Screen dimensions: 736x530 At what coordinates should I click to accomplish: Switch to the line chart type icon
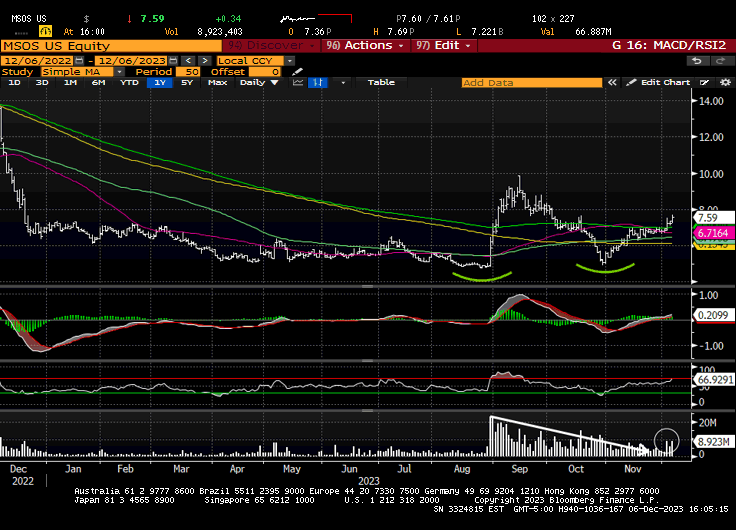[298, 83]
